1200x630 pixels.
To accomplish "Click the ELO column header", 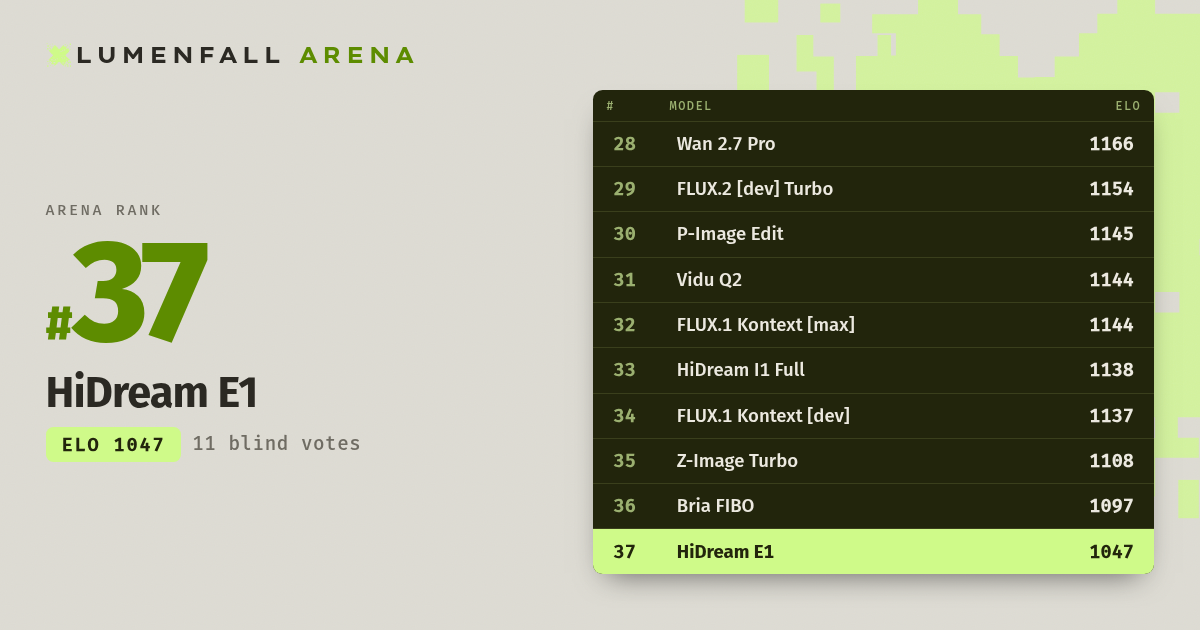I will (x=1128, y=106).
